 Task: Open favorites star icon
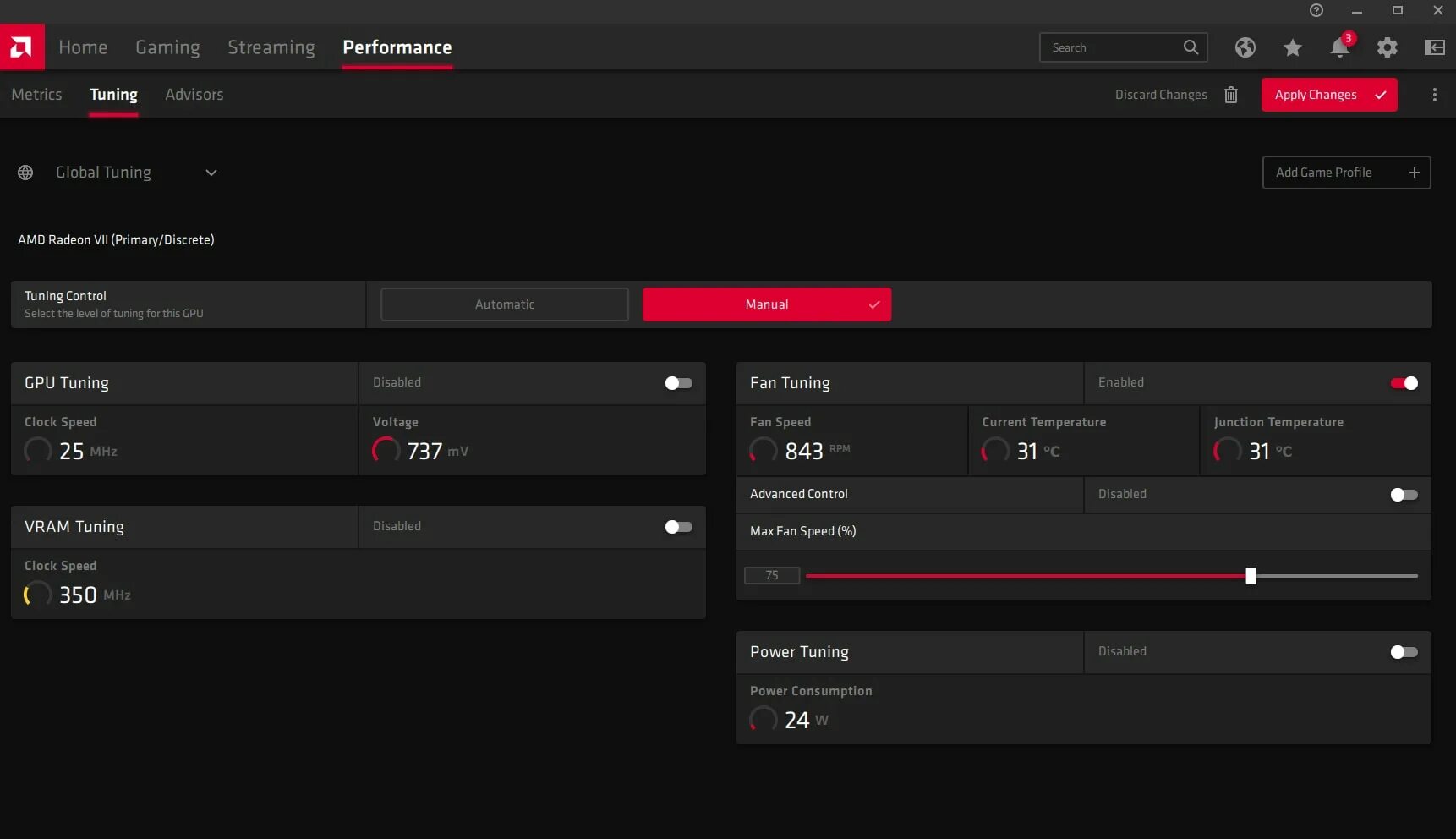click(x=1292, y=47)
